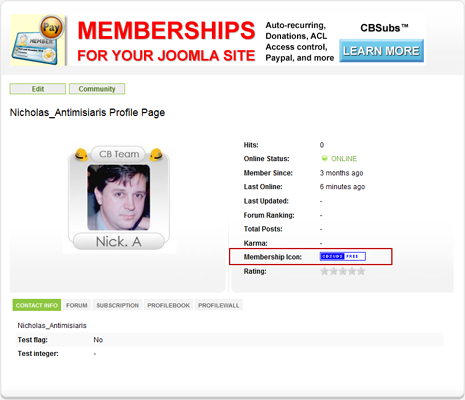Open the Subscription tab
465x400 pixels.
(x=117, y=305)
